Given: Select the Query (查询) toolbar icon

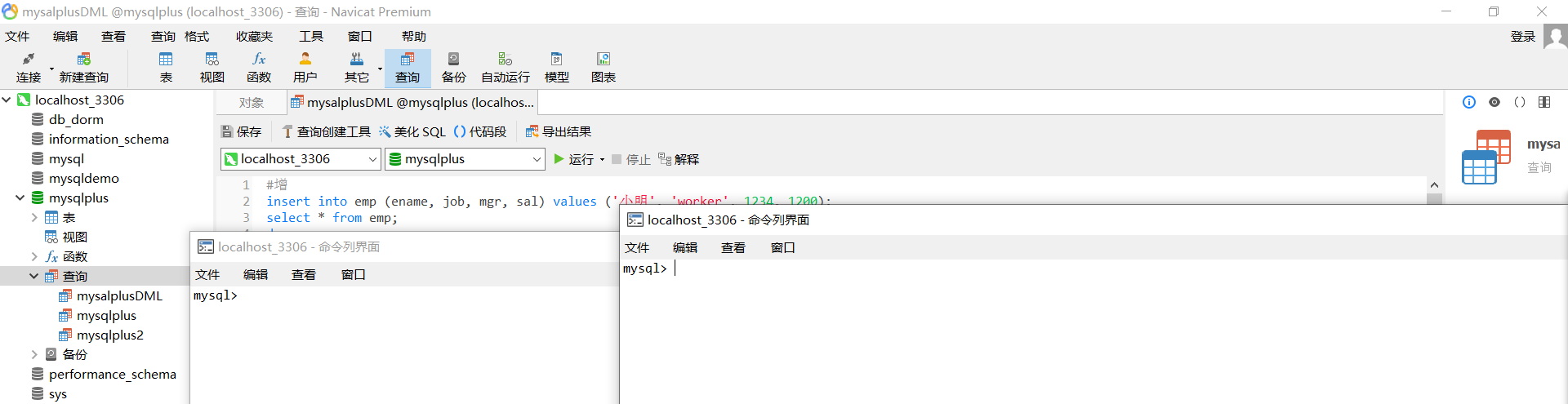Looking at the screenshot, I should click(408, 68).
